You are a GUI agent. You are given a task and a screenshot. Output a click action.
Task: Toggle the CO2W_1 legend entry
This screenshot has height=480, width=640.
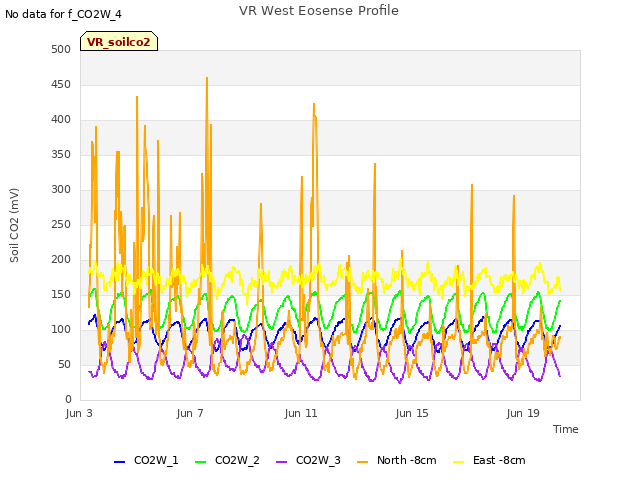point(146,460)
